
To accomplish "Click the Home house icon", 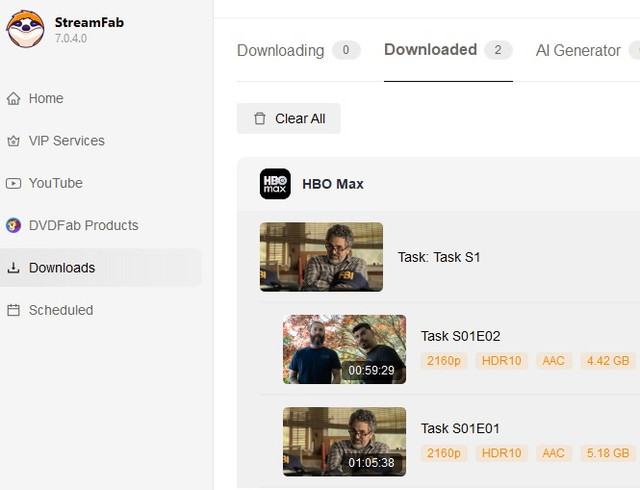I will coord(13,98).
